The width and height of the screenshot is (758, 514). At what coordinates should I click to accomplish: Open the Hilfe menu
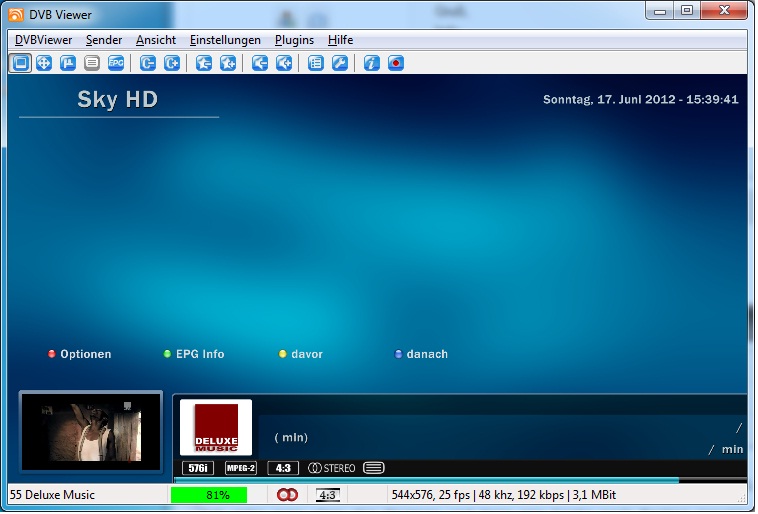[x=340, y=40]
